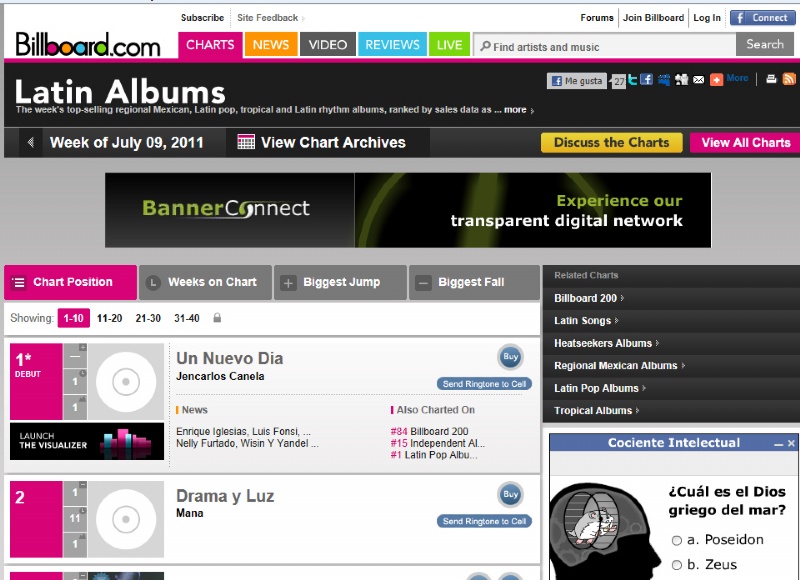Click Buy button for Un Nuevo Dia
The height and width of the screenshot is (580, 800).
(x=510, y=357)
